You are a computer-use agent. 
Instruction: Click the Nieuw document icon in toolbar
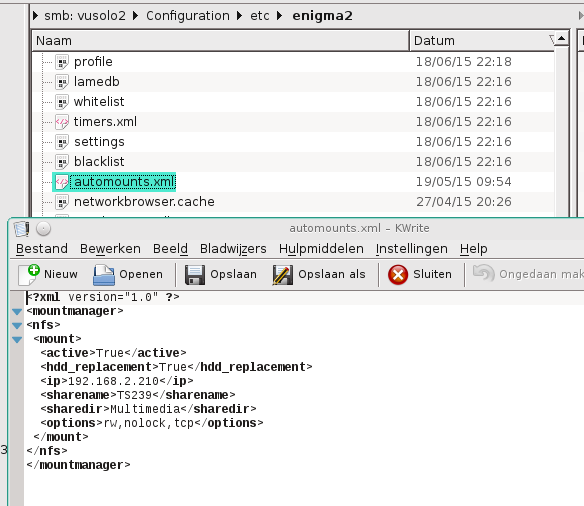pyautogui.click(x=29, y=275)
